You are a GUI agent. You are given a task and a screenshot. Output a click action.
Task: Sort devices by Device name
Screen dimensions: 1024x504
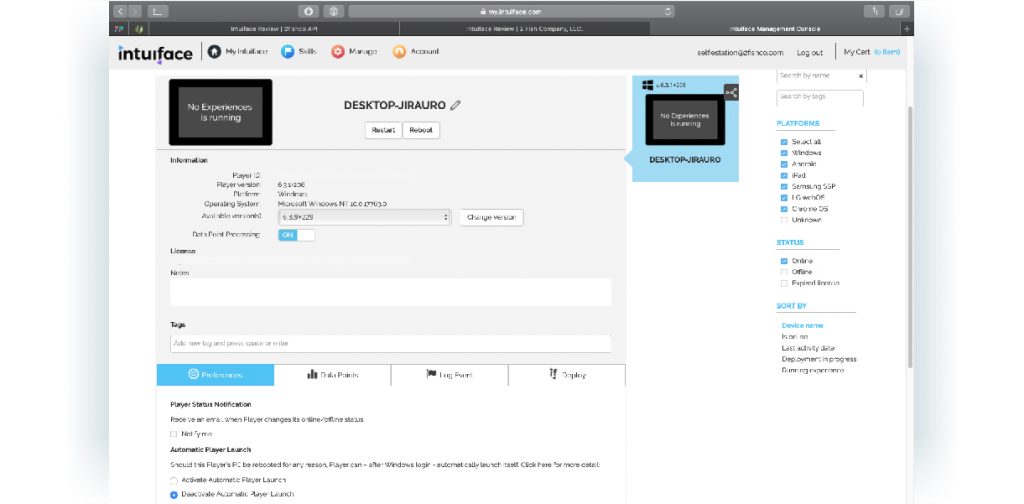coord(803,326)
